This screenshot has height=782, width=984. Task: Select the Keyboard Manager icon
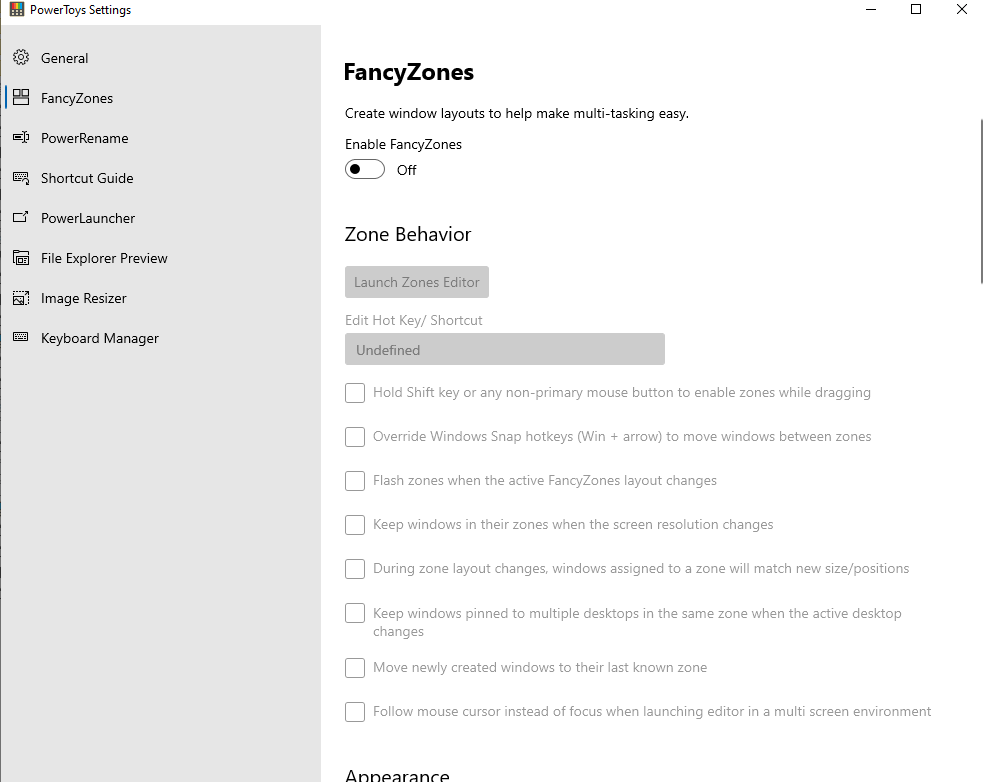21,338
